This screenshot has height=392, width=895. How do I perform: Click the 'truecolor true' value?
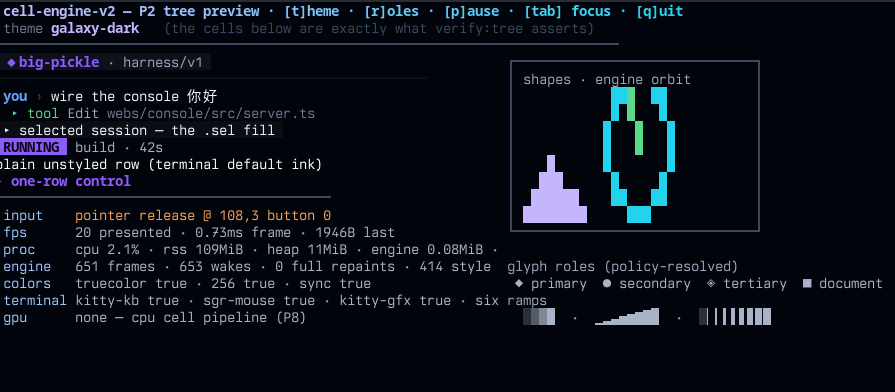[131, 284]
